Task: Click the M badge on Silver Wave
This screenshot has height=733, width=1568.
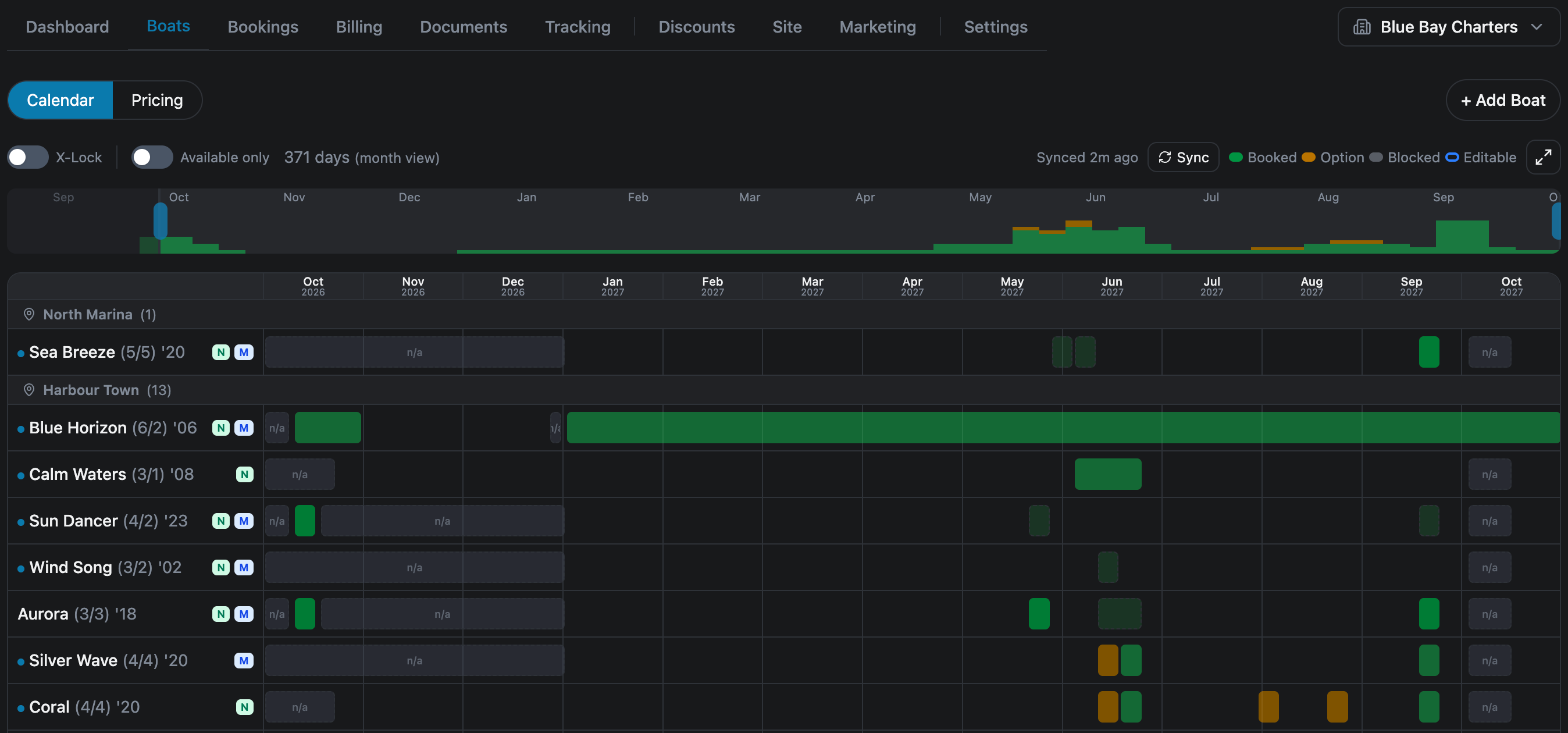Action: point(244,660)
